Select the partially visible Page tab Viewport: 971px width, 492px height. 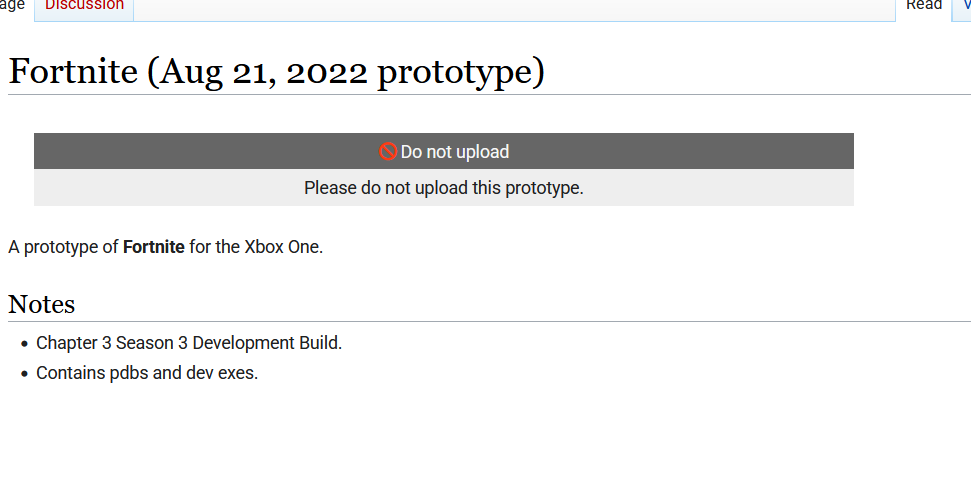click(12, 6)
